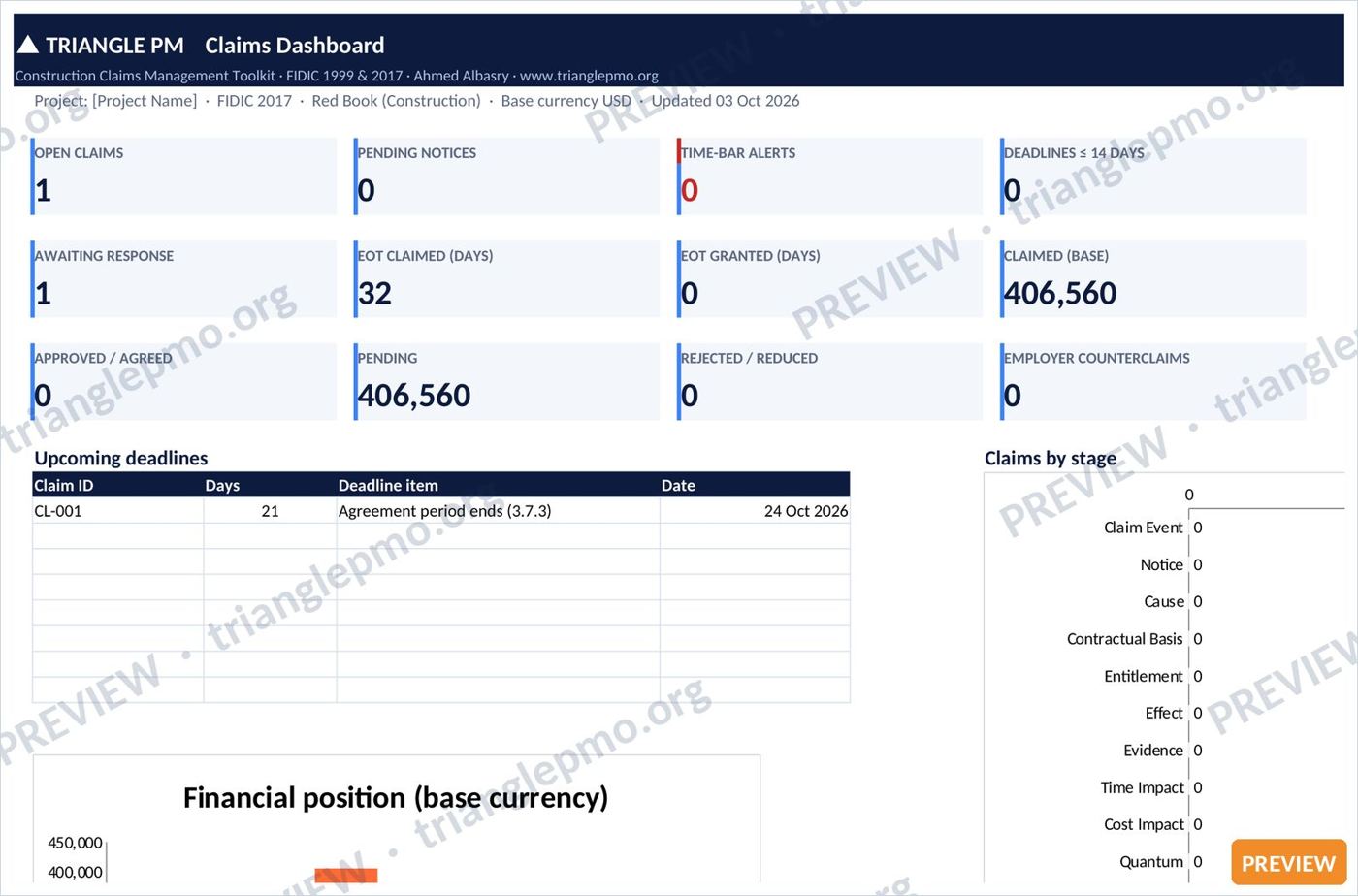Click the orange bar in the financial chart
Image resolution: width=1358 pixels, height=896 pixels.
pos(346,876)
